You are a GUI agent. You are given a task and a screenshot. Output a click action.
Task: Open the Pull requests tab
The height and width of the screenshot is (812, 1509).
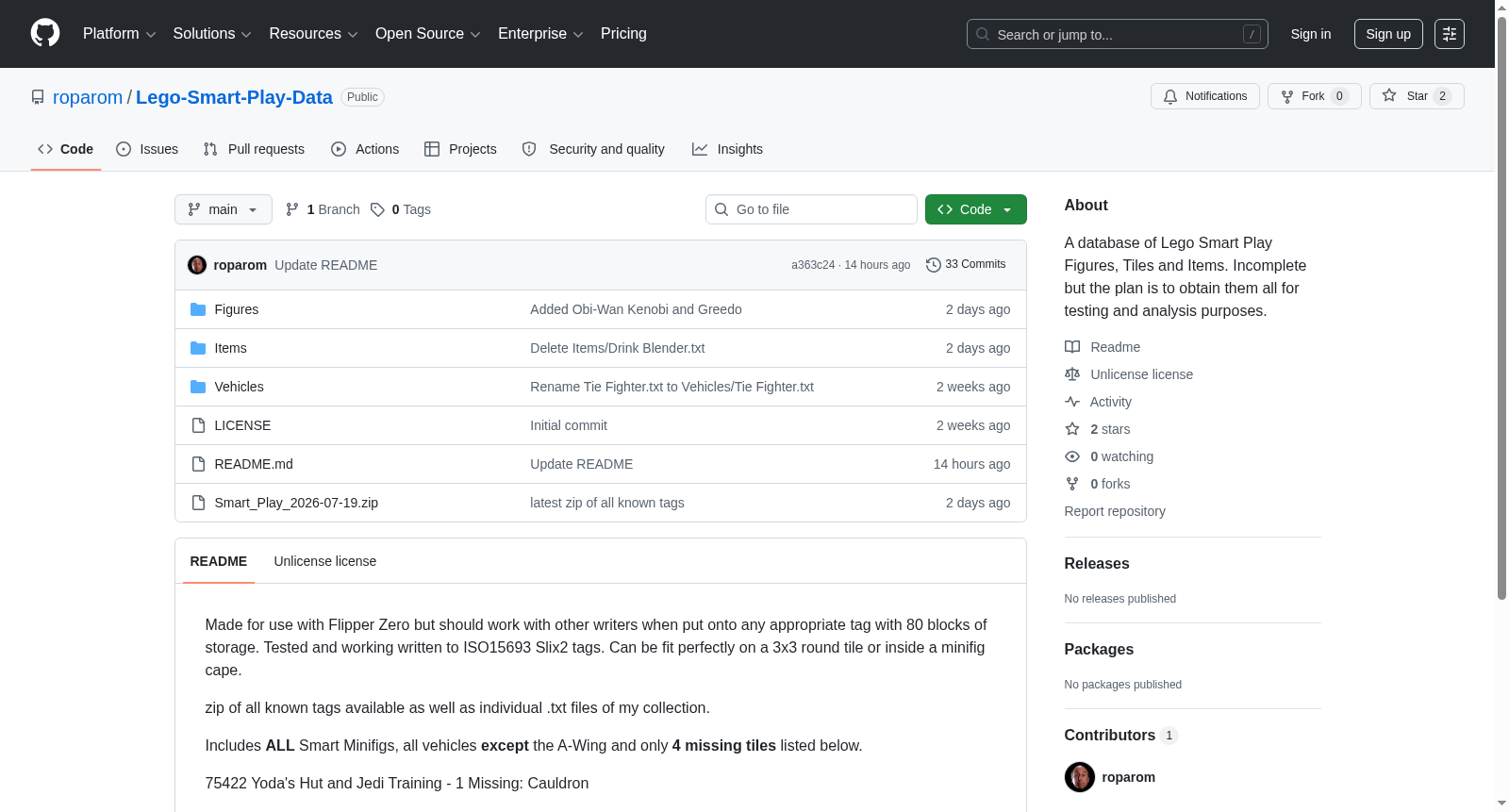point(254,149)
